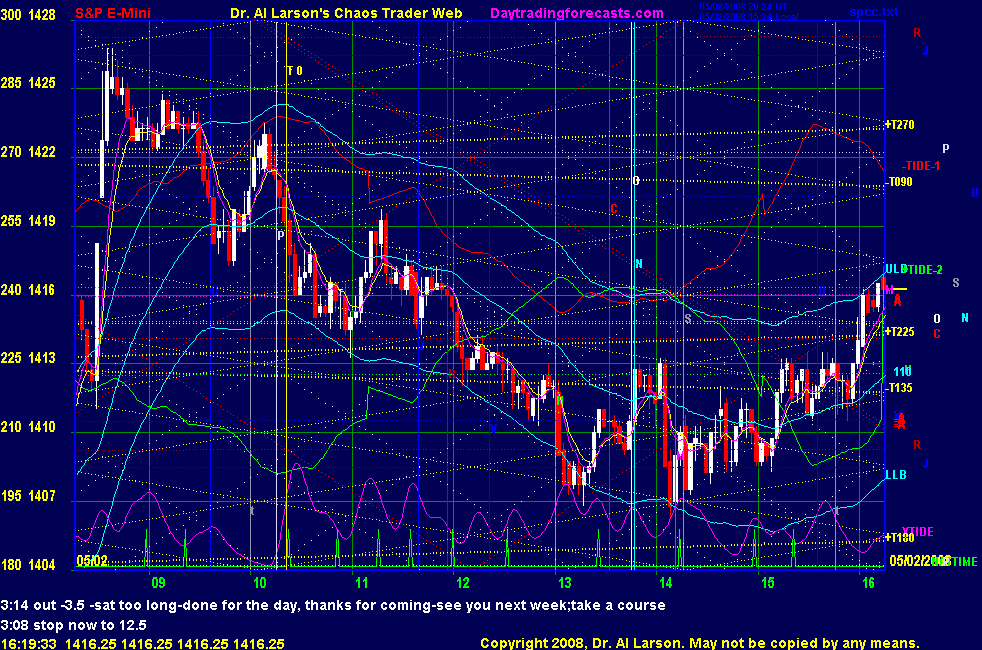Click the white 'P' planet label right of chart
The height and width of the screenshot is (650, 982).
pyautogui.click(x=946, y=148)
